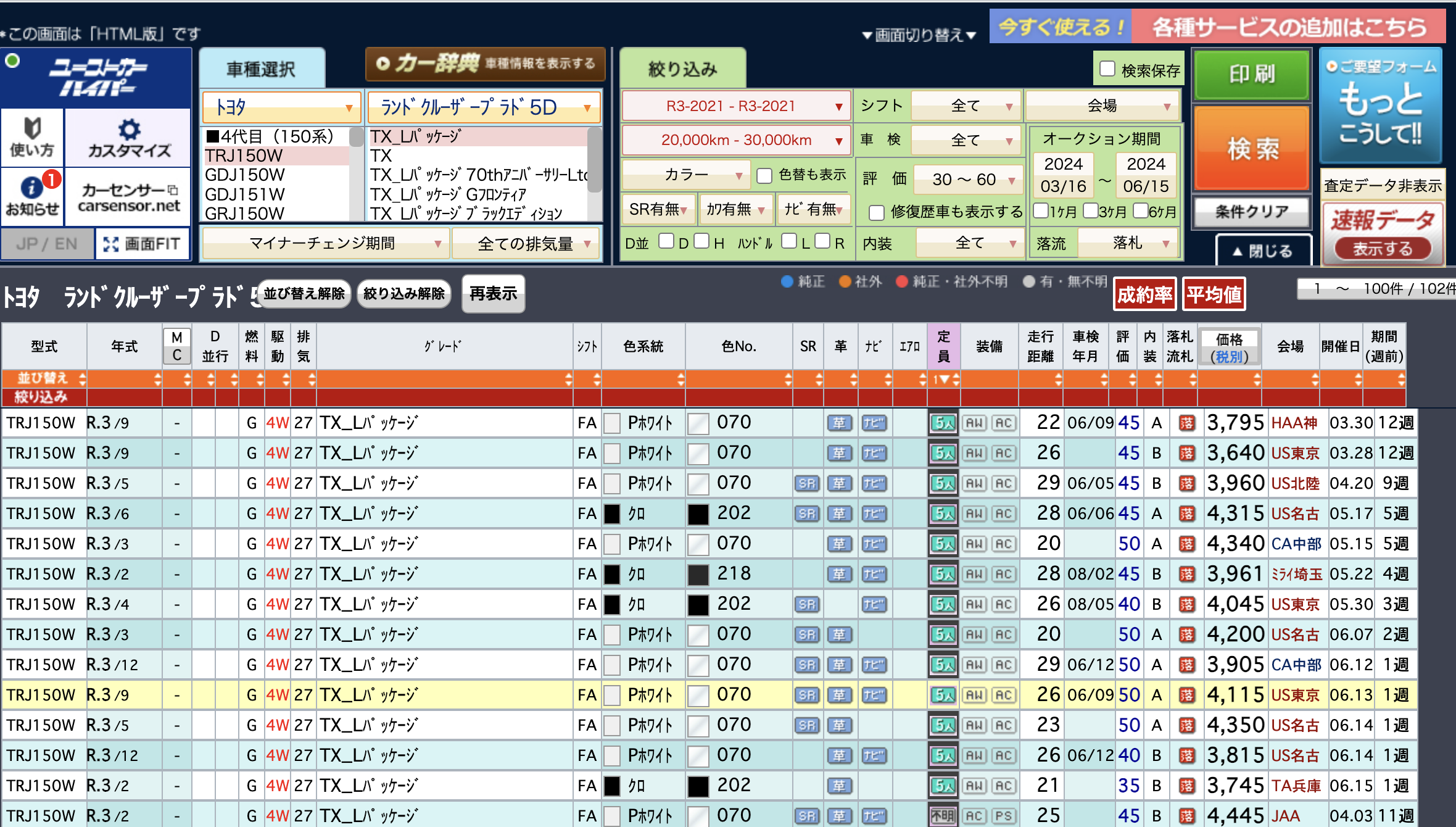This screenshot has height=827, width=1456.
Task: Click black 202 color swatch in US名古 05.17 row
Action: 698,514
